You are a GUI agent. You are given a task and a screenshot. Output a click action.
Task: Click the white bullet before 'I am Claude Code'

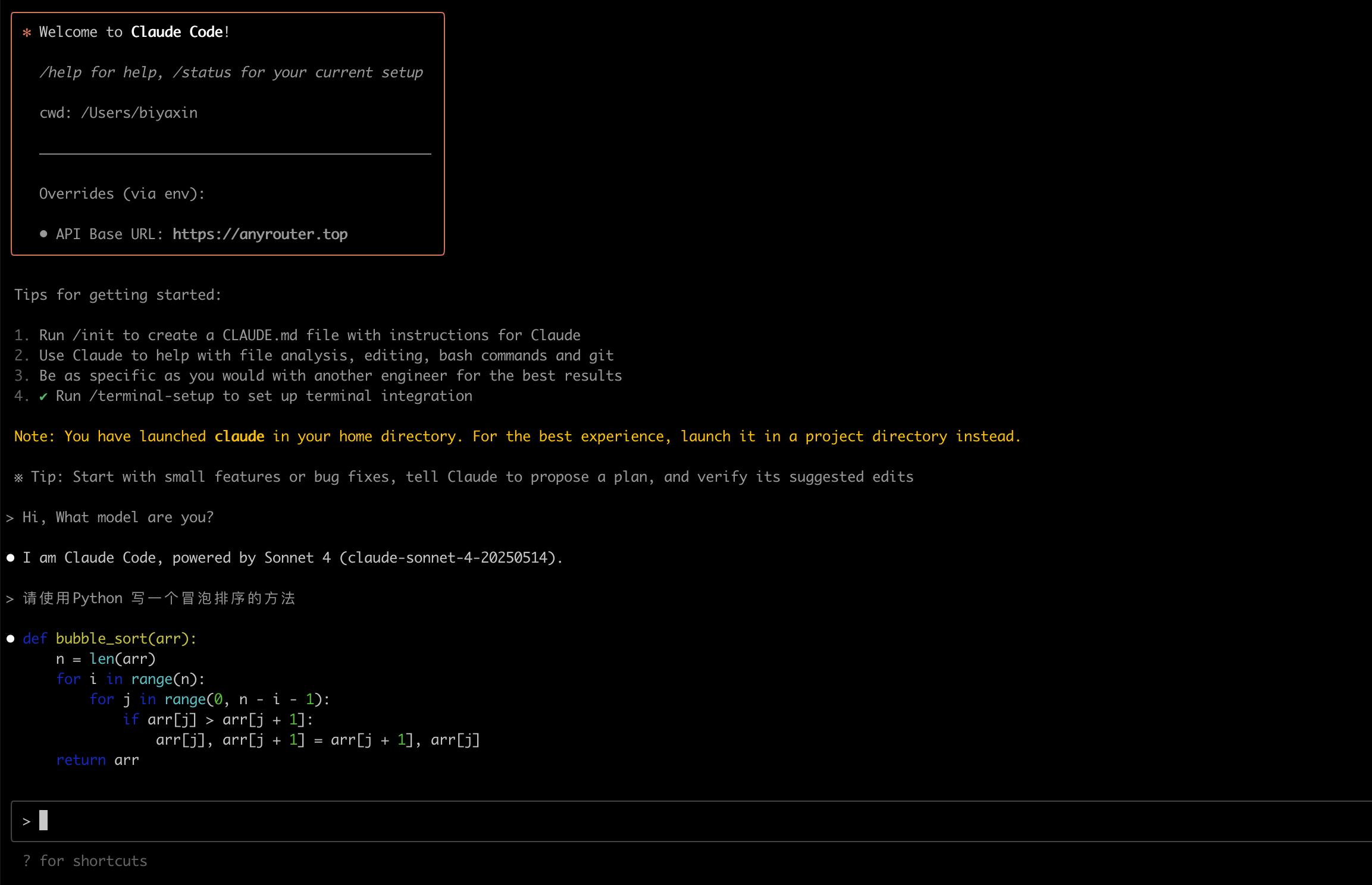10,558
